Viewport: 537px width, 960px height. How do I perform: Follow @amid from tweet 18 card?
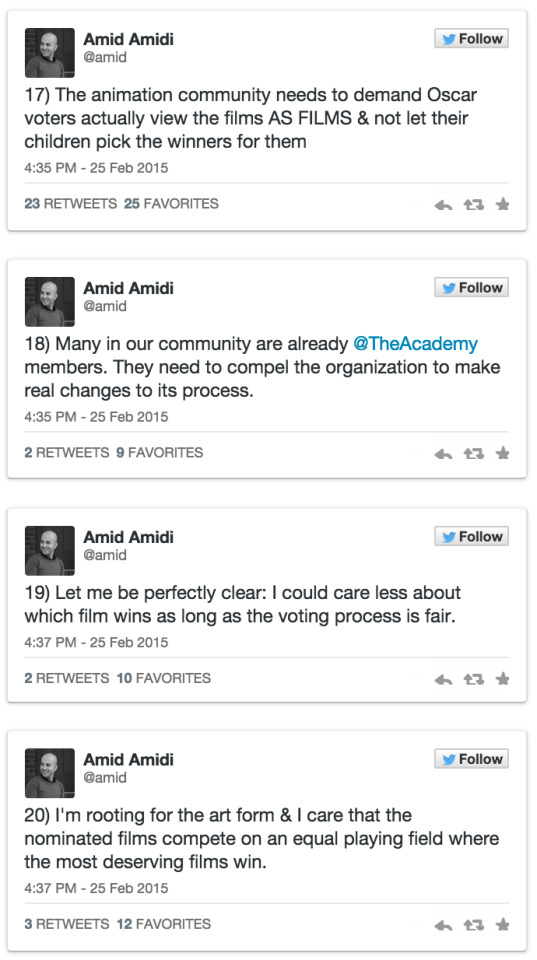tap(471, 287)
